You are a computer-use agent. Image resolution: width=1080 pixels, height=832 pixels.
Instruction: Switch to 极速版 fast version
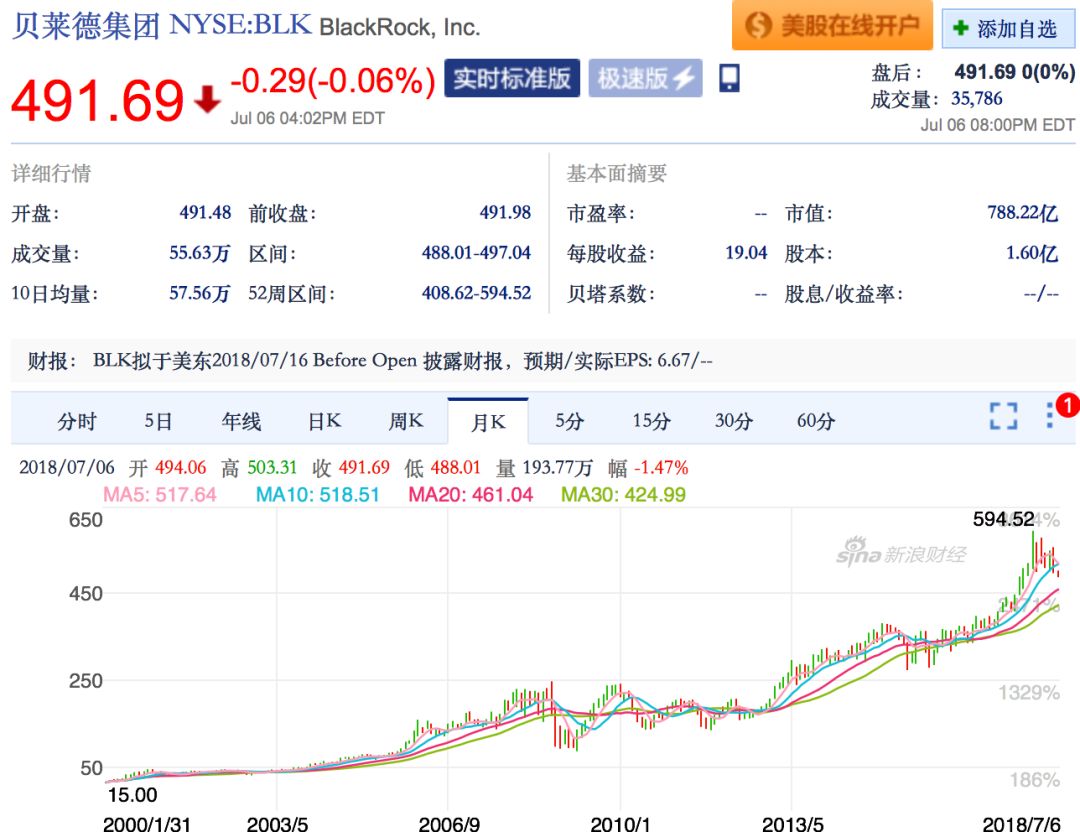click(645, 78)
